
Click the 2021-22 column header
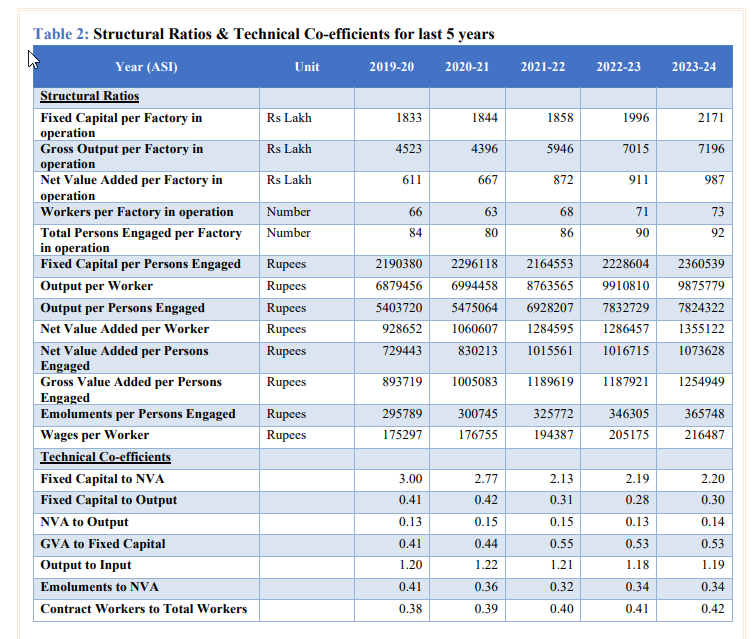click(x=542, y=67)
